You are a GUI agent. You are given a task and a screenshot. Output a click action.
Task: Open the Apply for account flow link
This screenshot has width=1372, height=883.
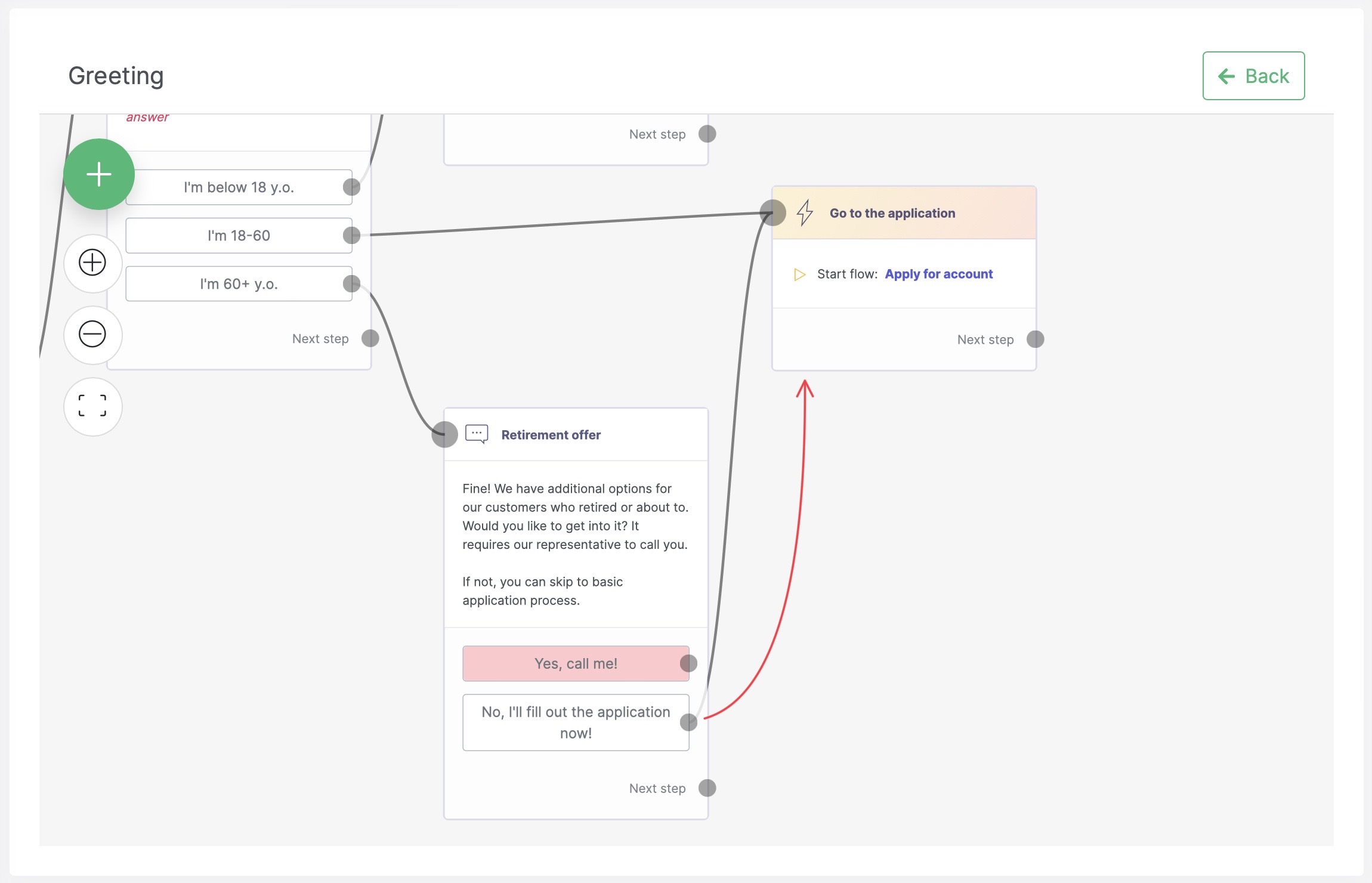click(x=938, y=274)
